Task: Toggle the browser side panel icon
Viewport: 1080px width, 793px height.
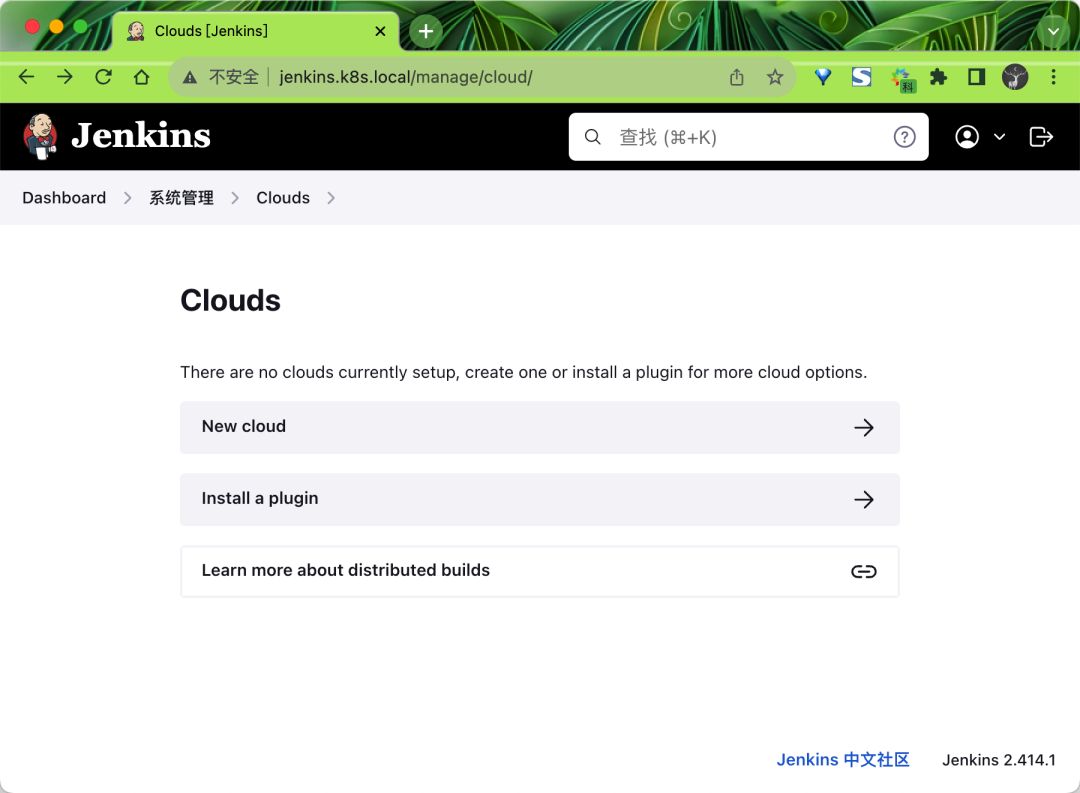Action: 977,76
